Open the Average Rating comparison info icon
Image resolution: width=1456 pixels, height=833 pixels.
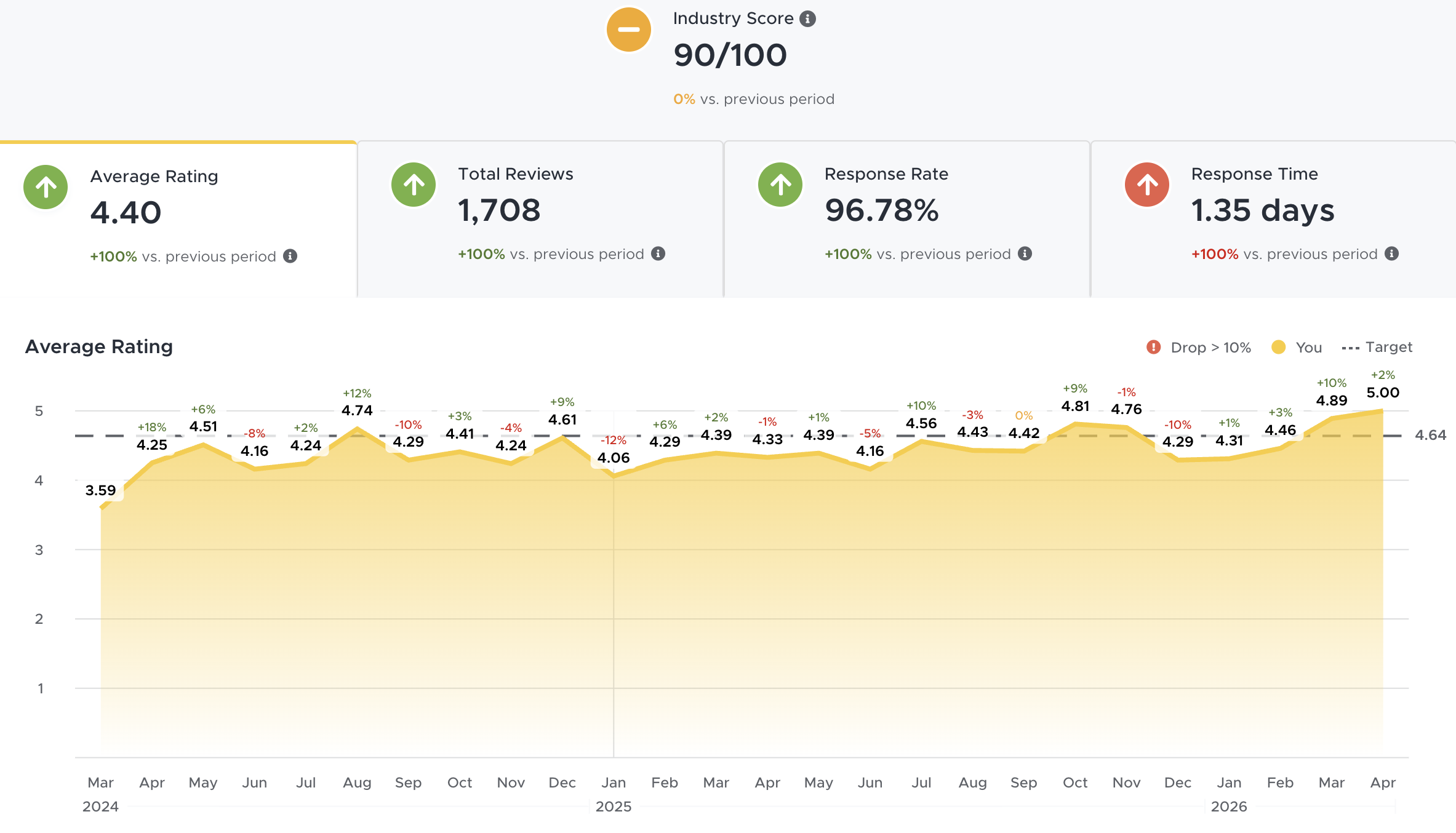(290, 255)
